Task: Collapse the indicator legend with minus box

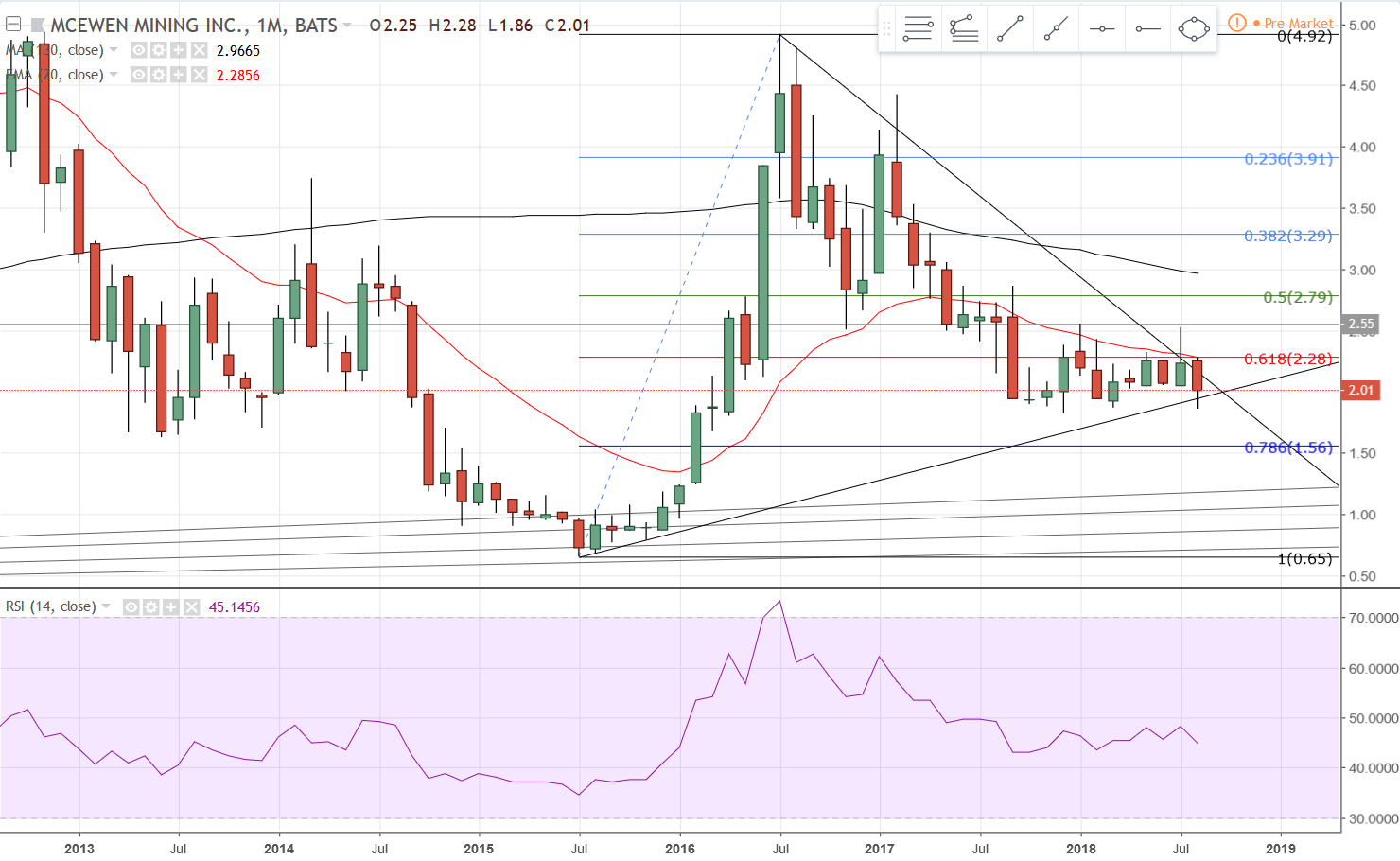Action: (x=13, y=25)
